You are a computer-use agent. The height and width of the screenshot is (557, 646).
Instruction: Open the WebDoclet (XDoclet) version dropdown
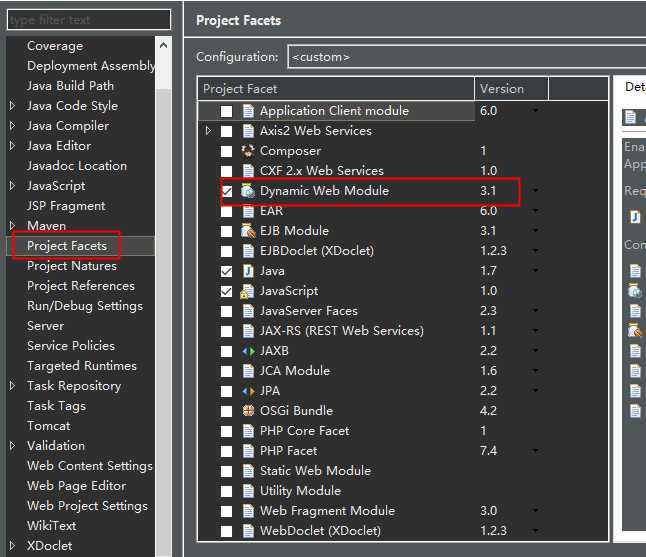pos(535,531)
